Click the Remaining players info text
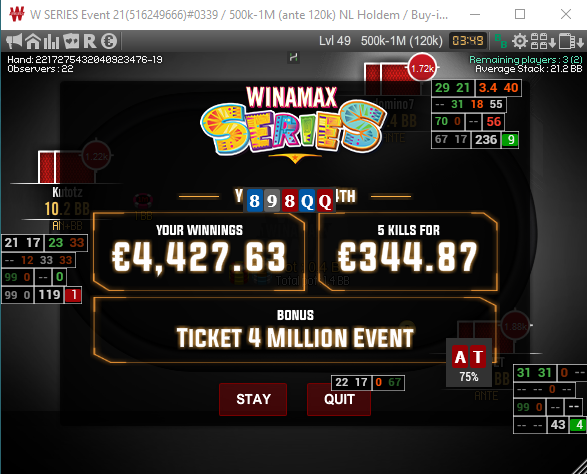This screenshot has height=474, width=587. (526, 60)
